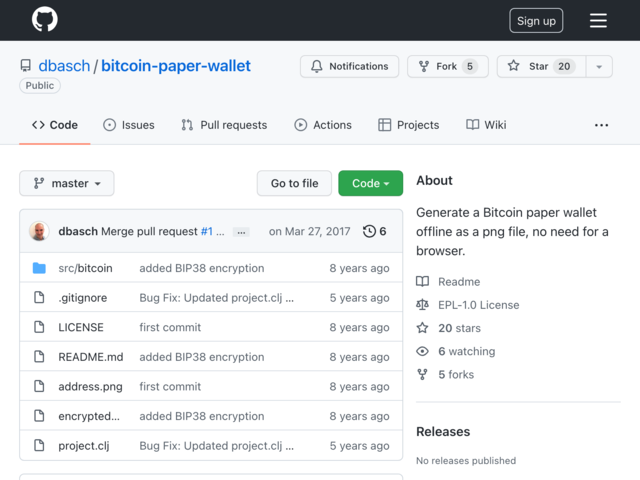Click the commit history clock icon
The height and width of the screenshot is (480, 640).
[369, 231]
